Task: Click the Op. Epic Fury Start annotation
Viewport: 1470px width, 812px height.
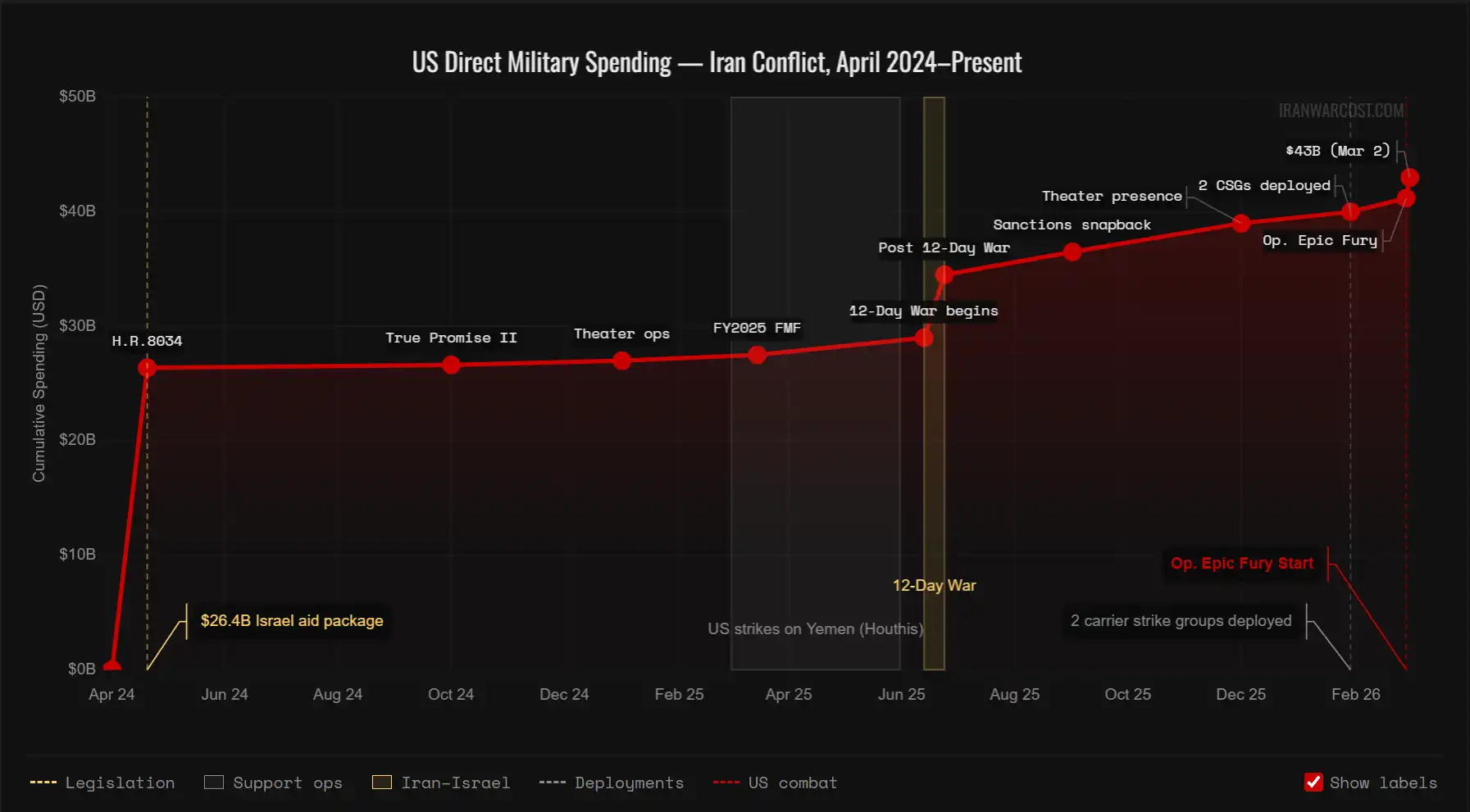Action: tap(1241, 564)
